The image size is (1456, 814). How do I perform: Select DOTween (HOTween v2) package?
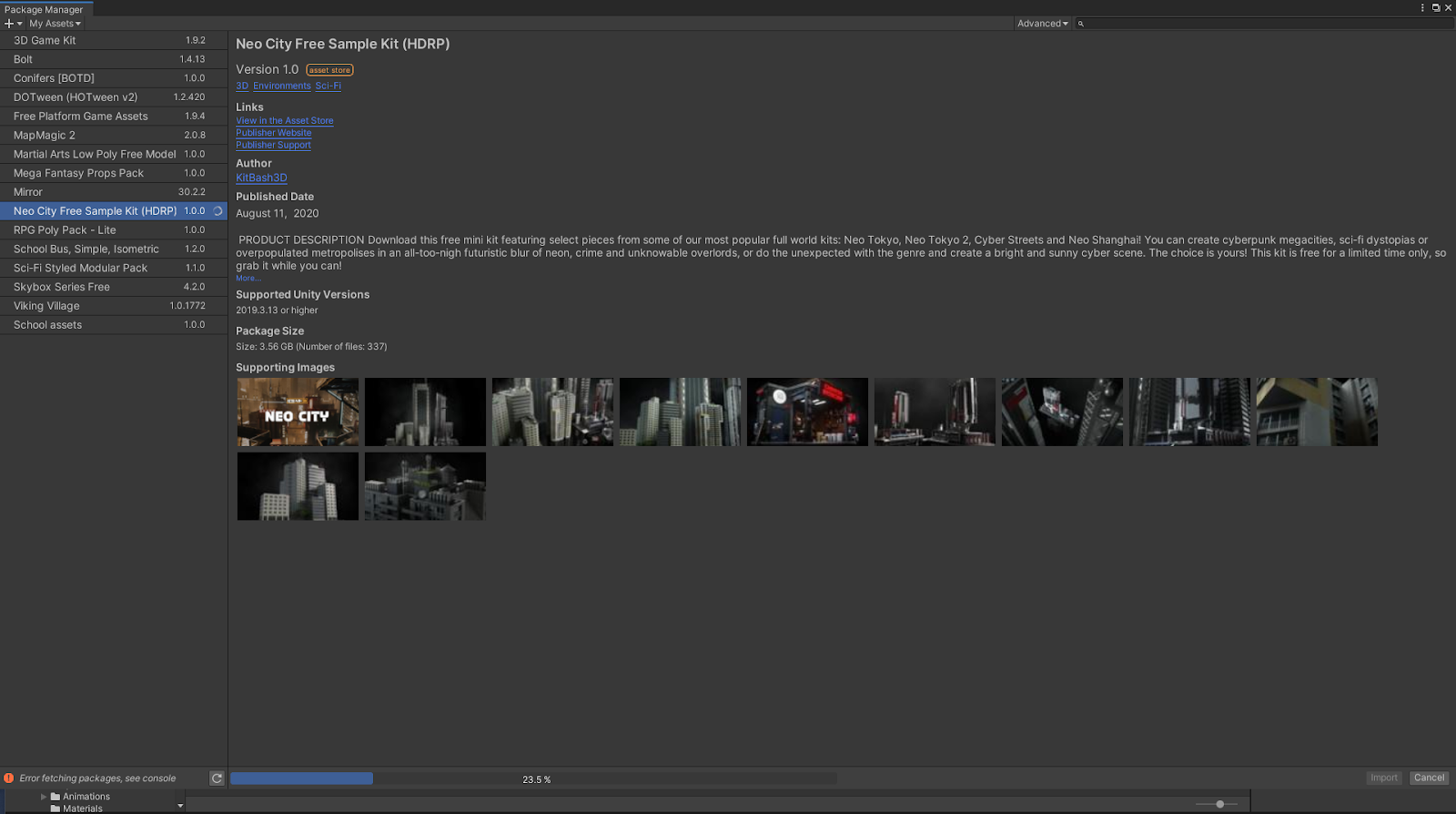[114, 97]
